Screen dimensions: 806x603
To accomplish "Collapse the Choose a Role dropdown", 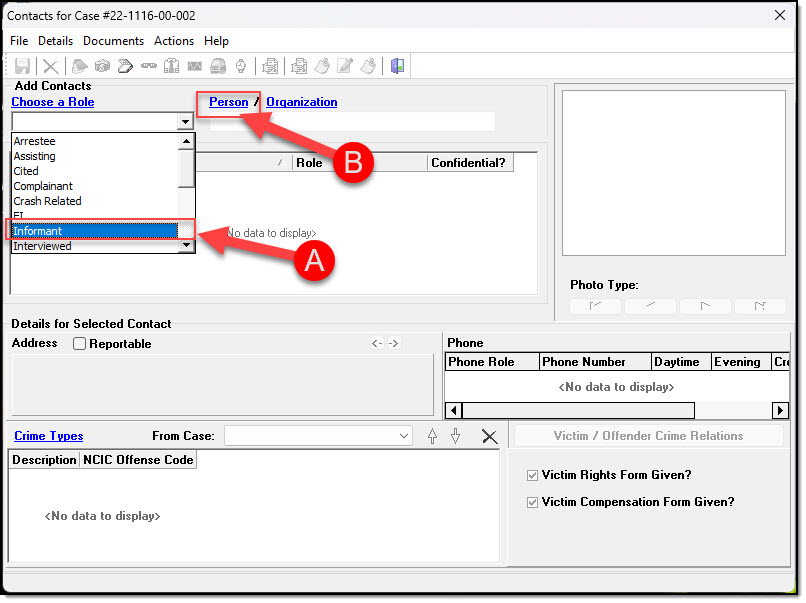I will (185, 122).
